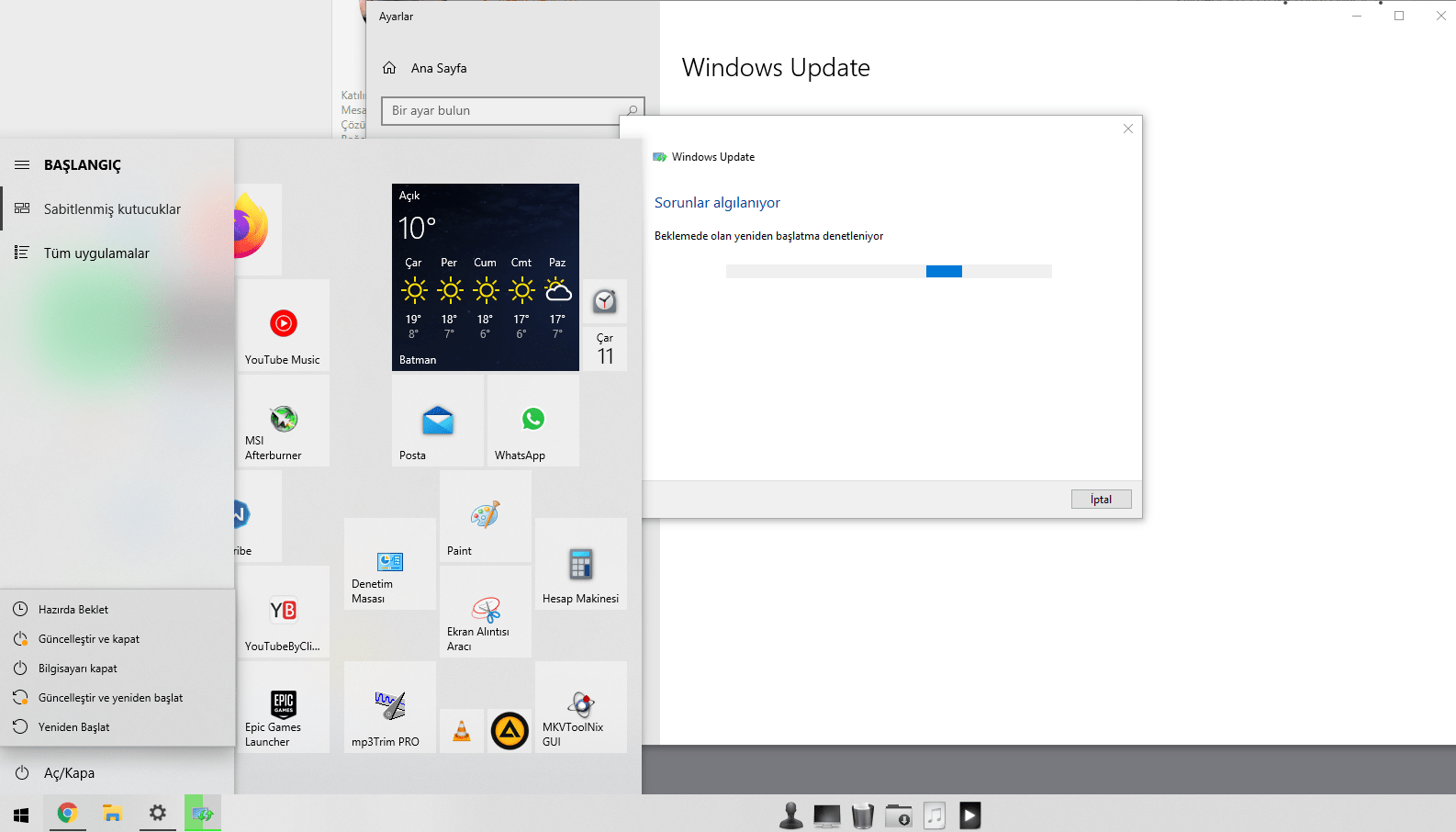This screenshot has height=832, width=1456.
Task: Open the Epic Games Launcher tile
Action: pyautogui.click(x=283, y=707)
